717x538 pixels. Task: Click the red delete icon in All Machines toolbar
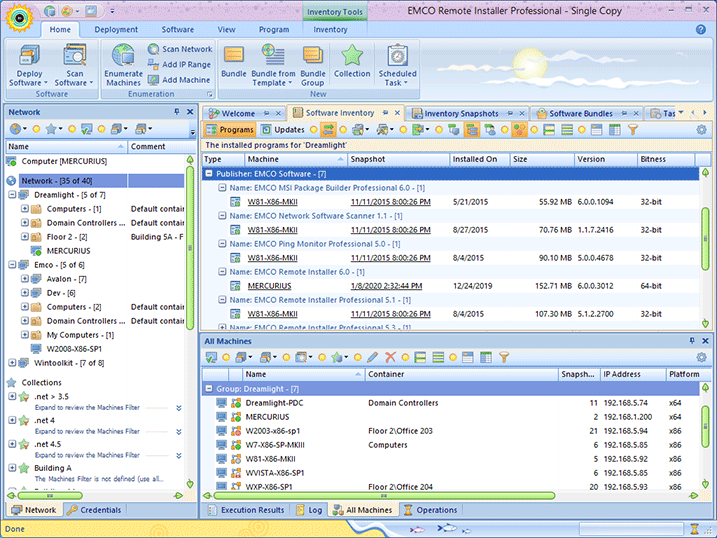tap(390, 357)
